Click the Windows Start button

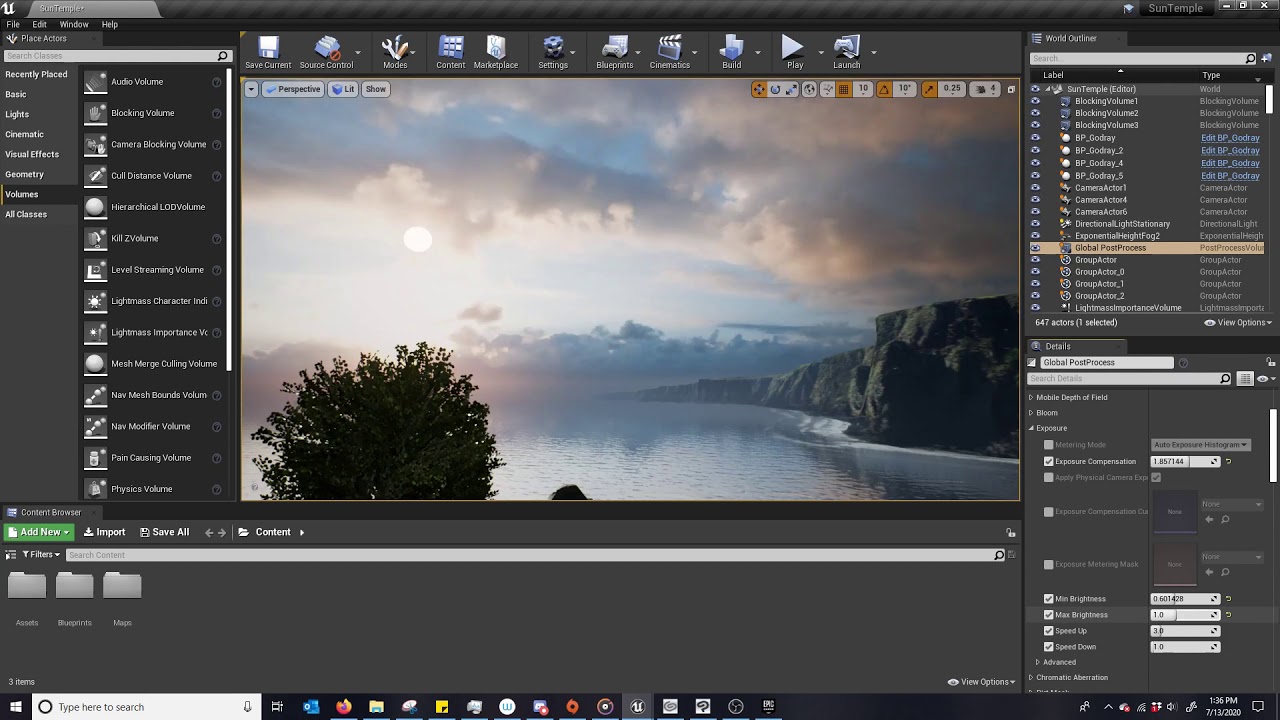click(x=15, y=707)
